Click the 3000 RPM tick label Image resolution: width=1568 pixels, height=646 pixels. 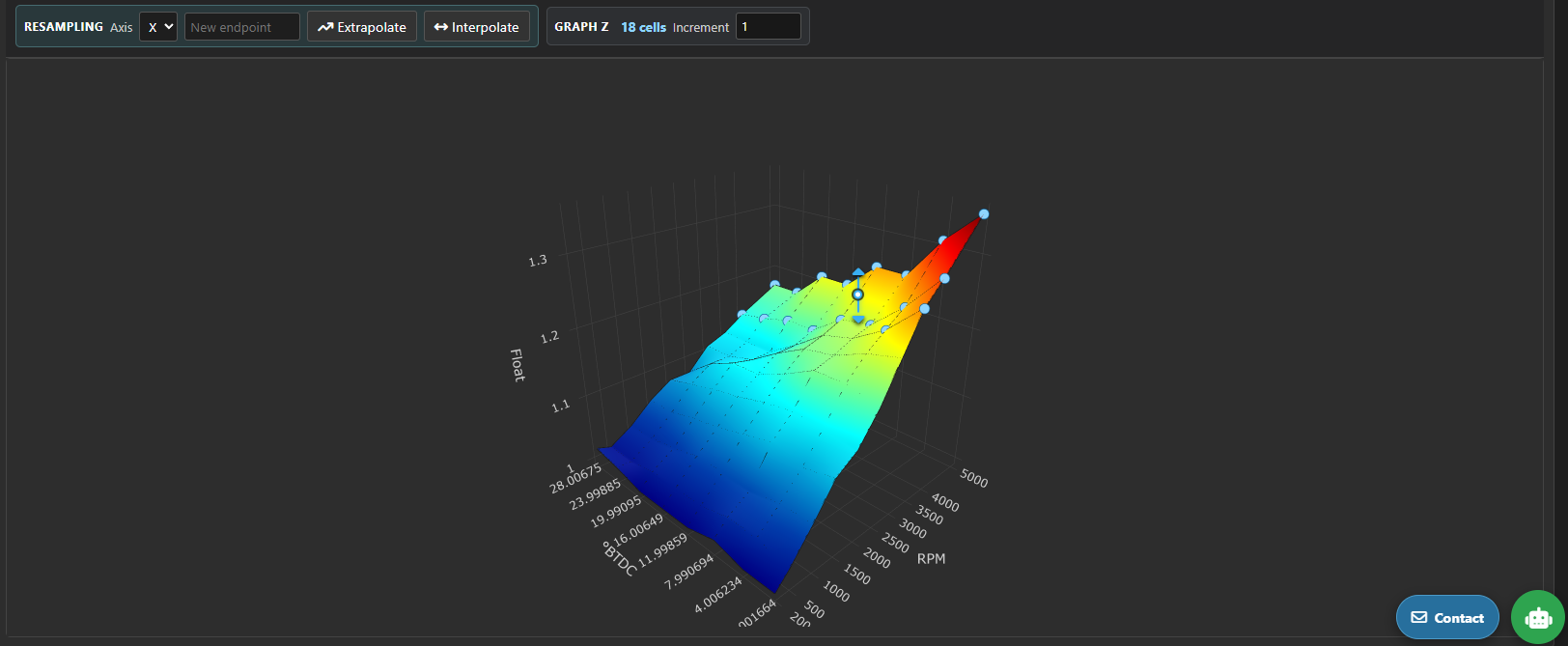coord(912,530)
